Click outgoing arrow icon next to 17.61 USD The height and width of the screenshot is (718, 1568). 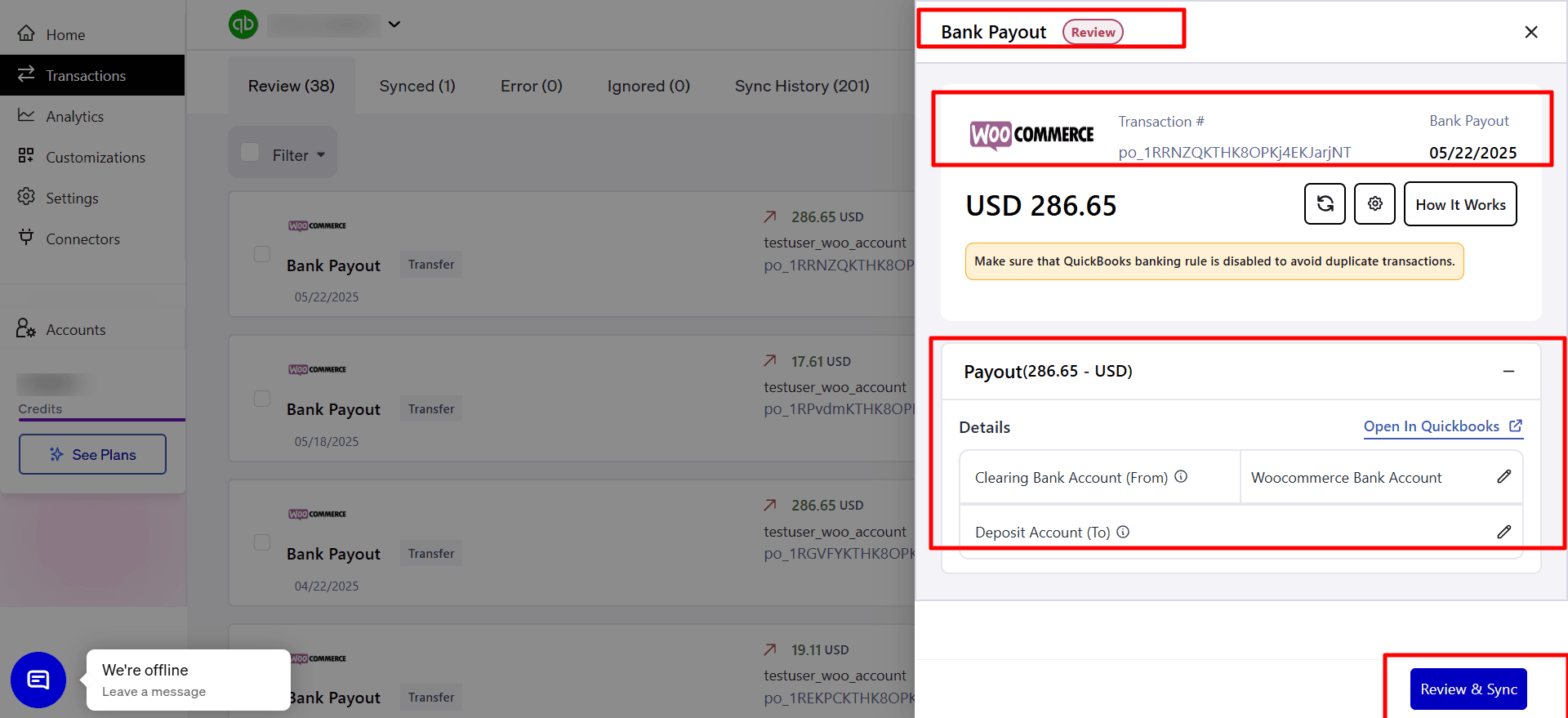tap(770, 360)
